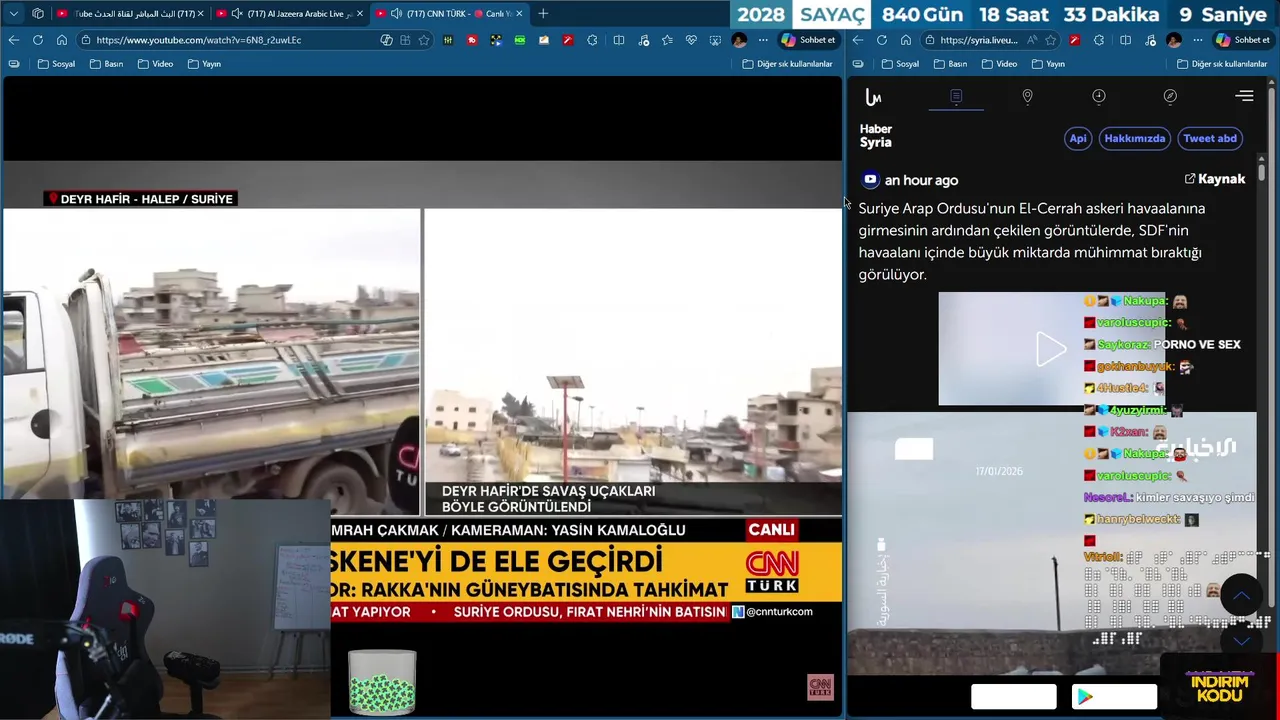
Task: Click the Google Play store badge
Action: point(1114,697)
